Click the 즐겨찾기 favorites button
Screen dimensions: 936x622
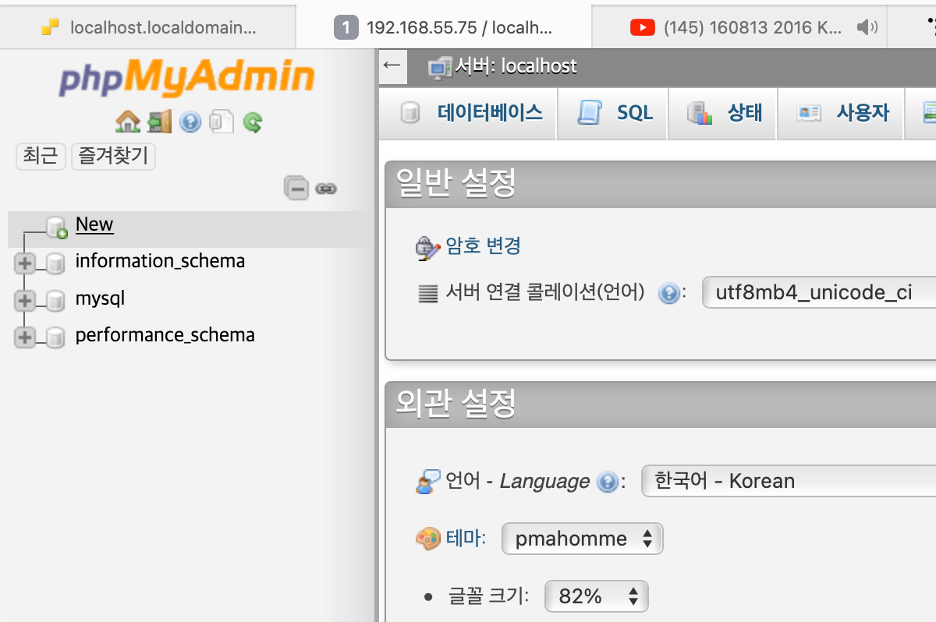(113, 156)
